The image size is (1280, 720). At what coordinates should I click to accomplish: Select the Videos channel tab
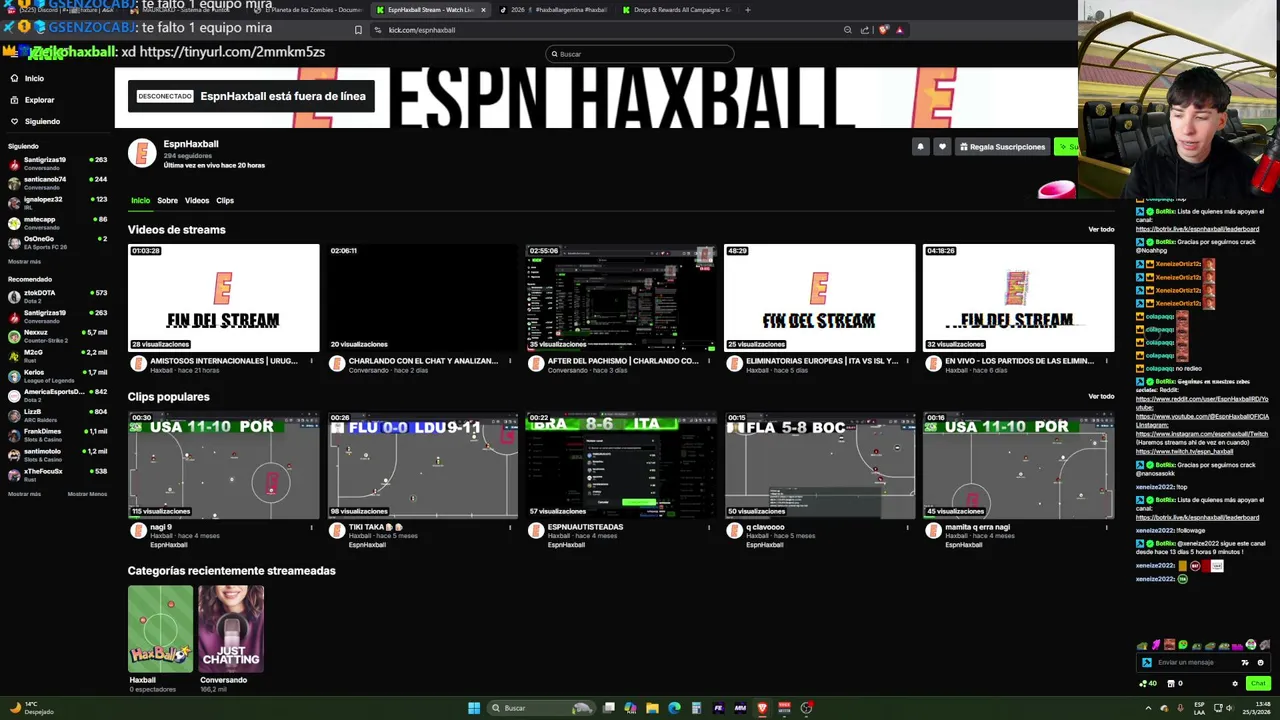(197, 200)
